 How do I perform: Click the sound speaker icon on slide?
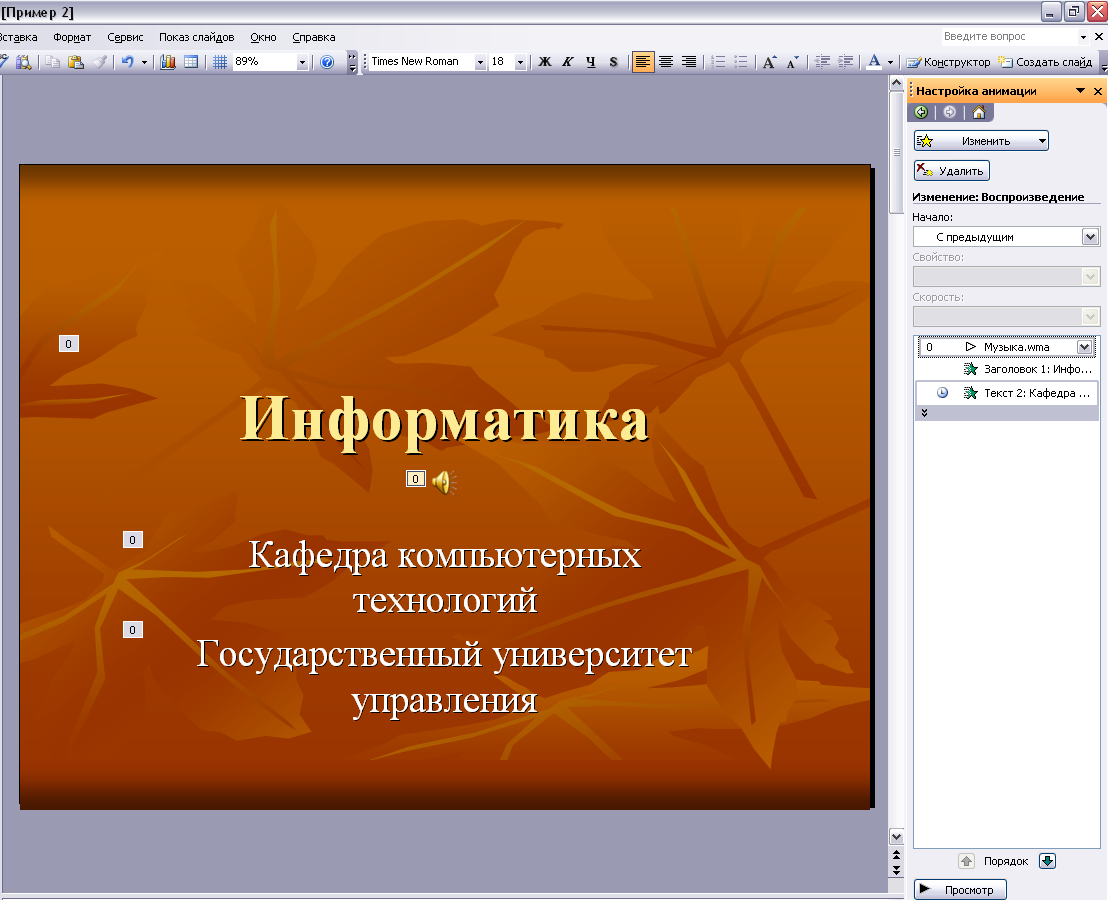pos(444,482)
